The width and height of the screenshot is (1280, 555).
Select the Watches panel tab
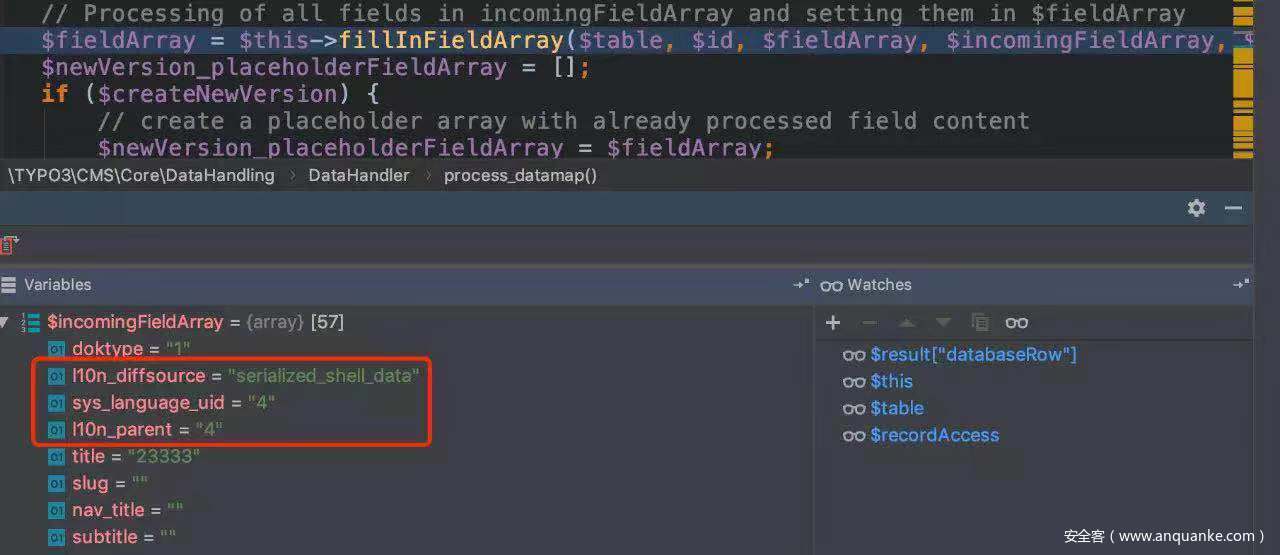click(878, 285)
